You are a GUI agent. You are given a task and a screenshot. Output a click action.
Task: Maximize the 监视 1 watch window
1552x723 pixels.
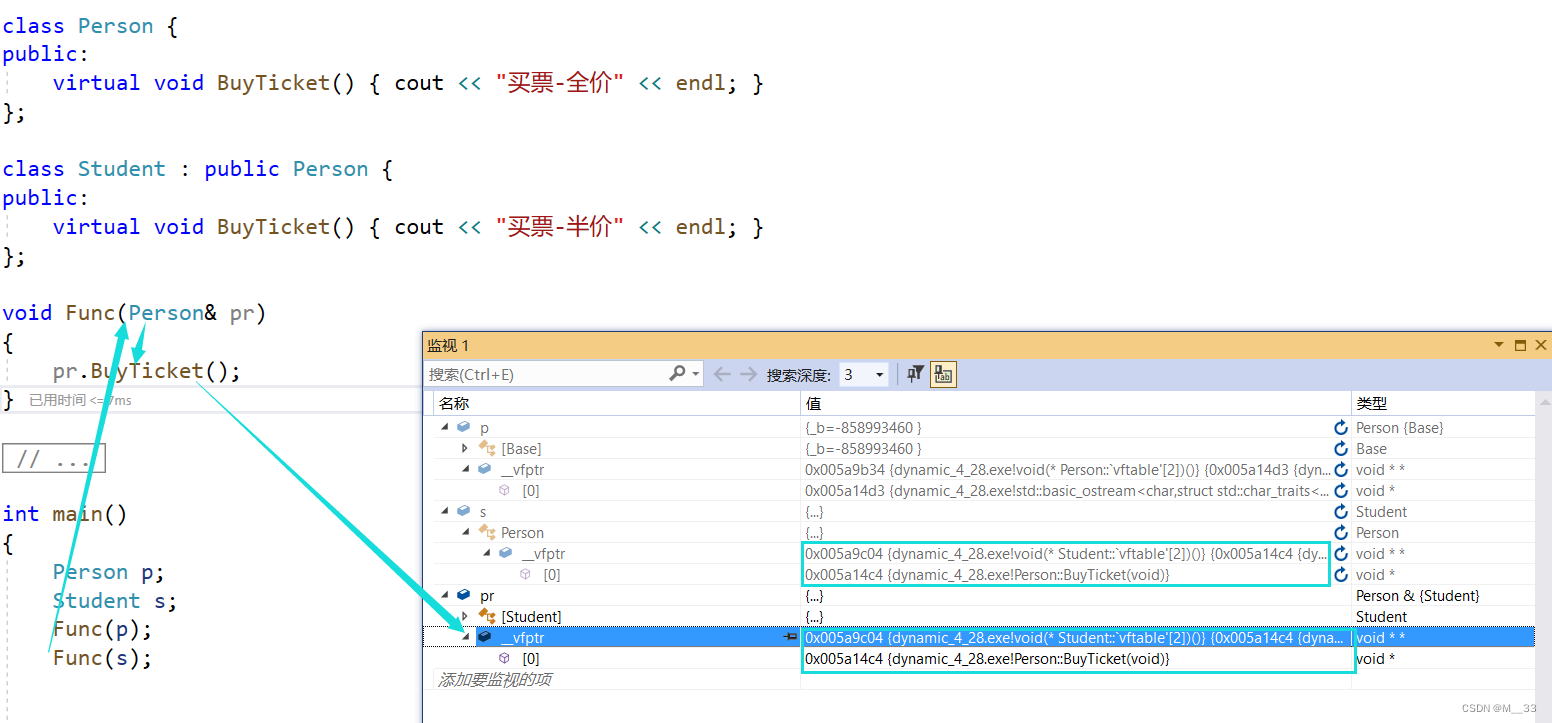[1520, 345]
